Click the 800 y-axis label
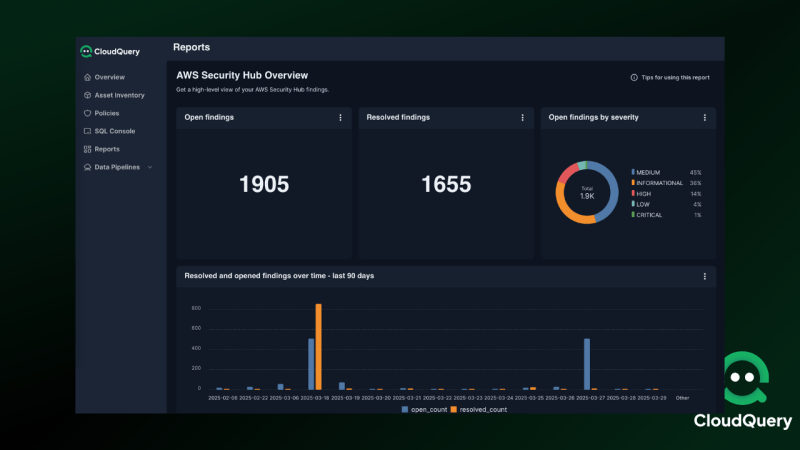The height and width of the screenshot is (450, 800). coord(196,308)
